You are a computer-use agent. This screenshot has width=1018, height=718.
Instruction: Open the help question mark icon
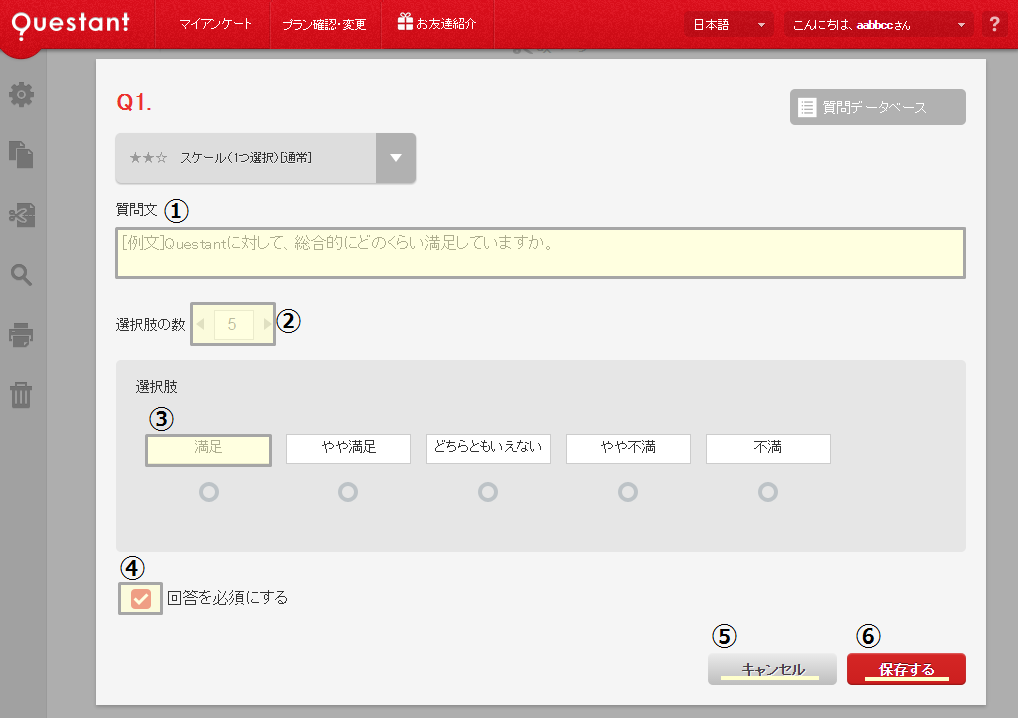pyautogui.click(x=995, y=22)
